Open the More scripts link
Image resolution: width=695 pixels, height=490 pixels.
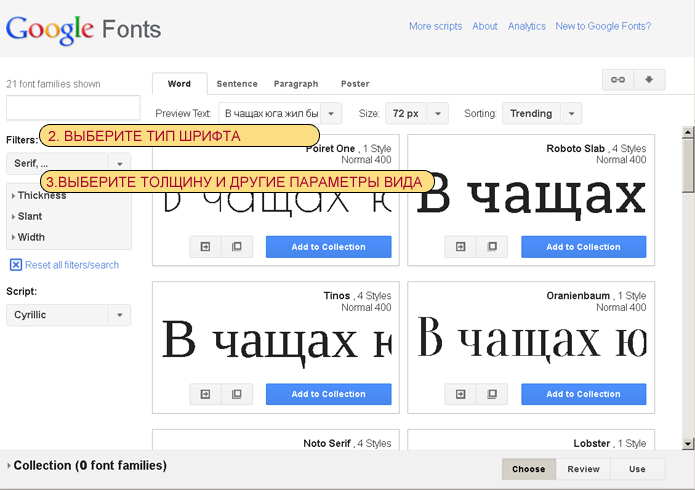coord(435,26)
